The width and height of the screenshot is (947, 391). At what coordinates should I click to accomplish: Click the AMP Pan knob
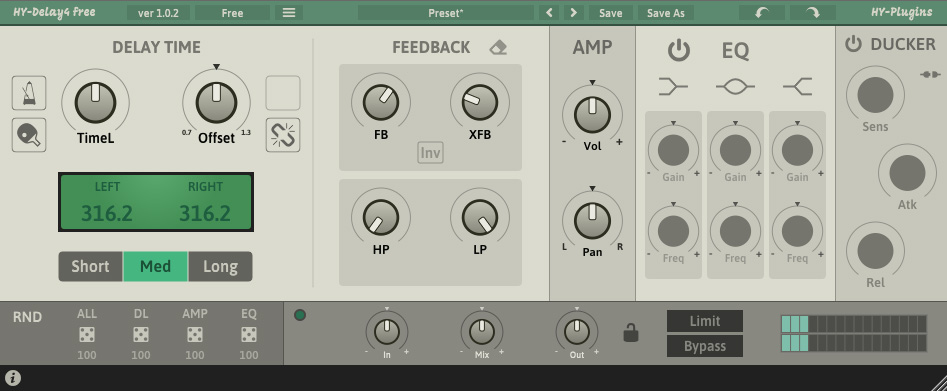coord(592,221)
